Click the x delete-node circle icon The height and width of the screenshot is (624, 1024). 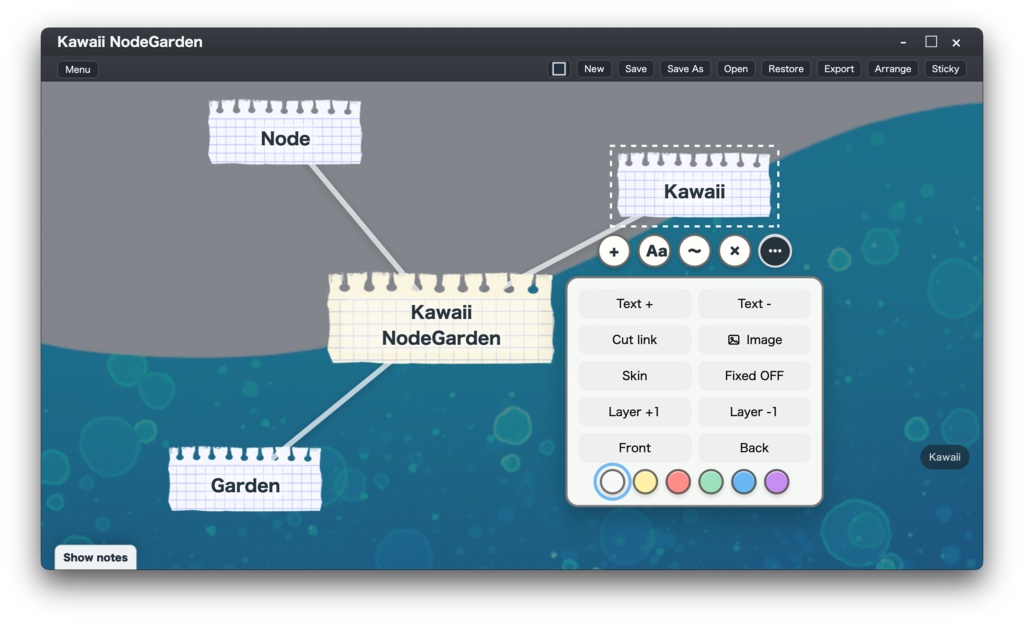(735, 251)
